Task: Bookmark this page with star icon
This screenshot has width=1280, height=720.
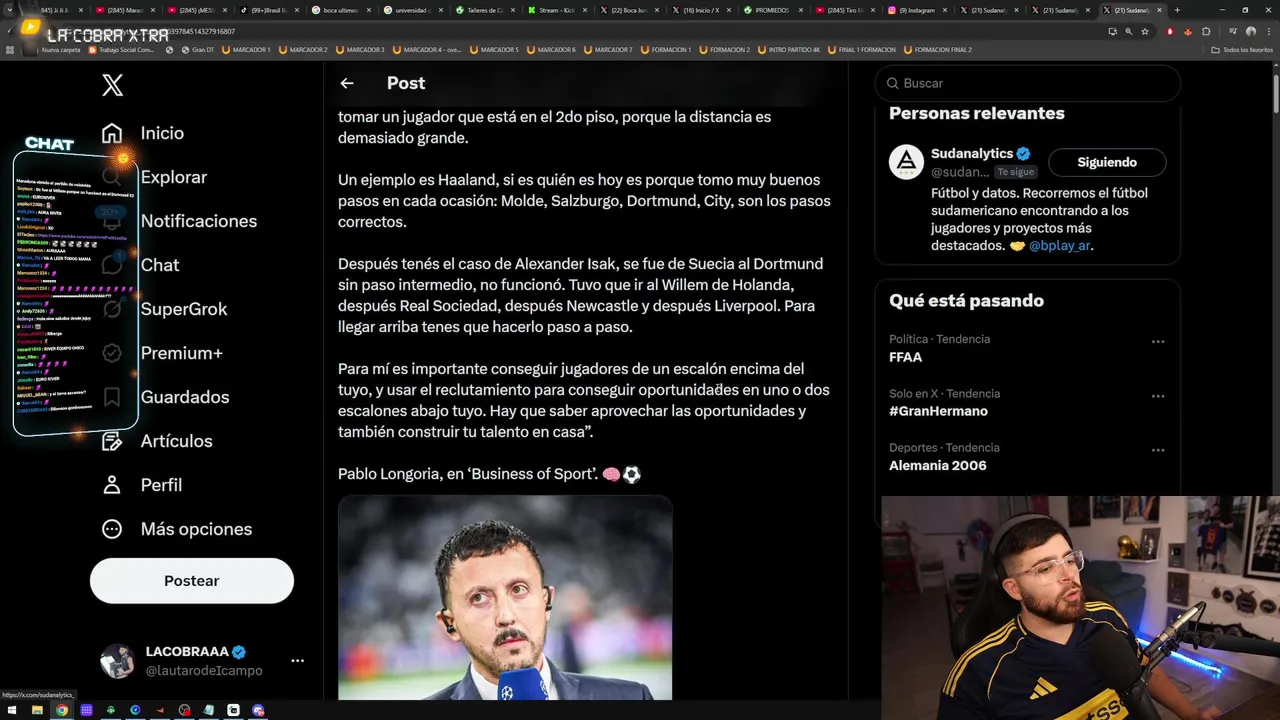Action: (1145, 31)
